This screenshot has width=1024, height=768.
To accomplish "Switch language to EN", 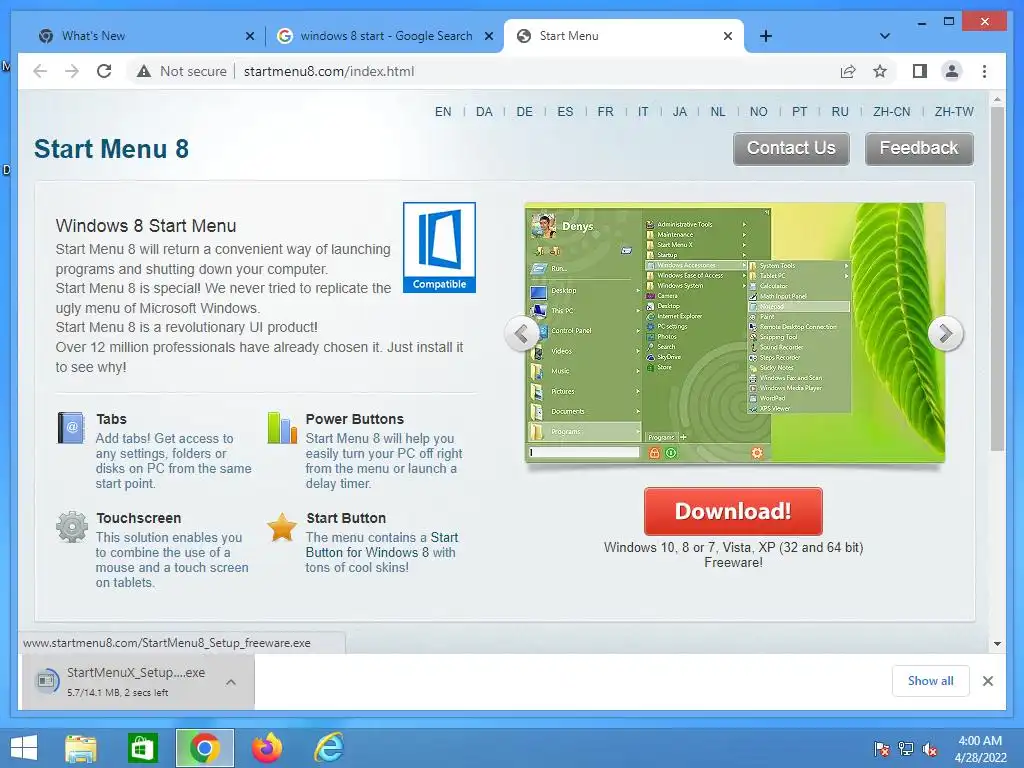I will click(x=443, y=112).
